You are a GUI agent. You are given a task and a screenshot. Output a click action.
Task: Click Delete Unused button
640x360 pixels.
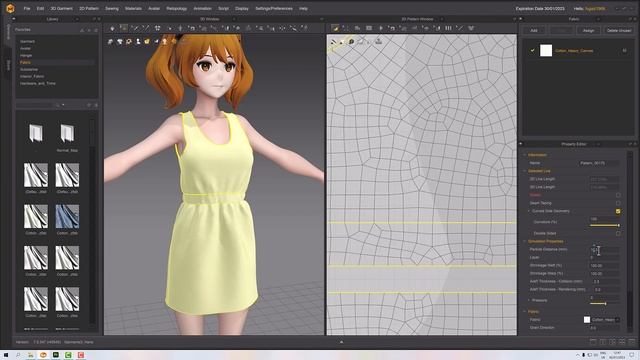click(x=619, y=31)
